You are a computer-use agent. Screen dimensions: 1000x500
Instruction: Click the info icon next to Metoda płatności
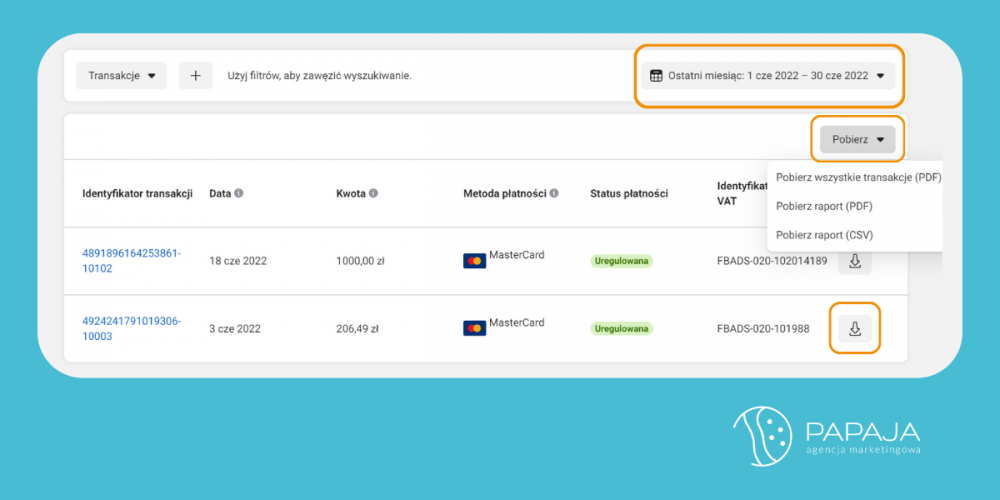tap(554, 193)
